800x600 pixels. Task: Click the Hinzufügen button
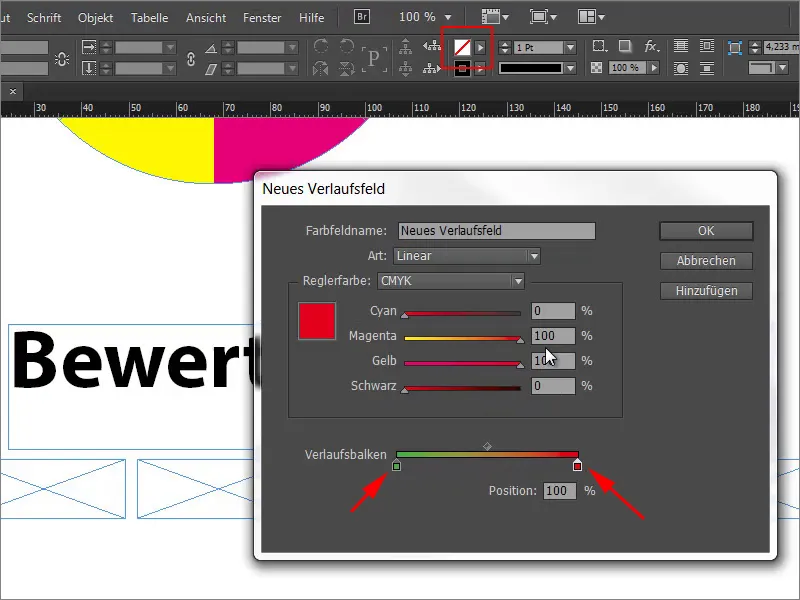click(706, 291)
